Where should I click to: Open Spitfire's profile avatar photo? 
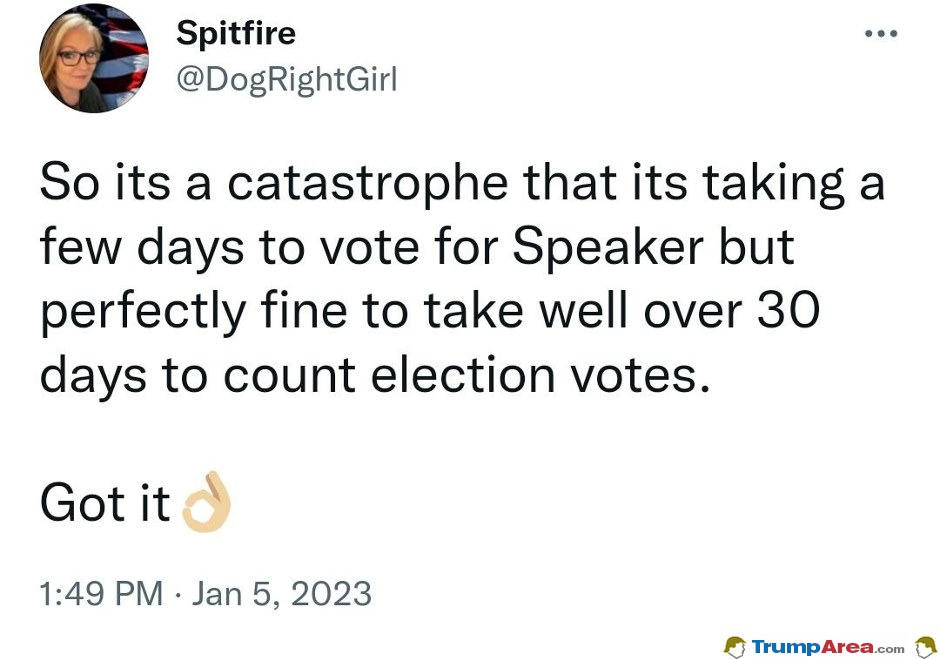94,58
